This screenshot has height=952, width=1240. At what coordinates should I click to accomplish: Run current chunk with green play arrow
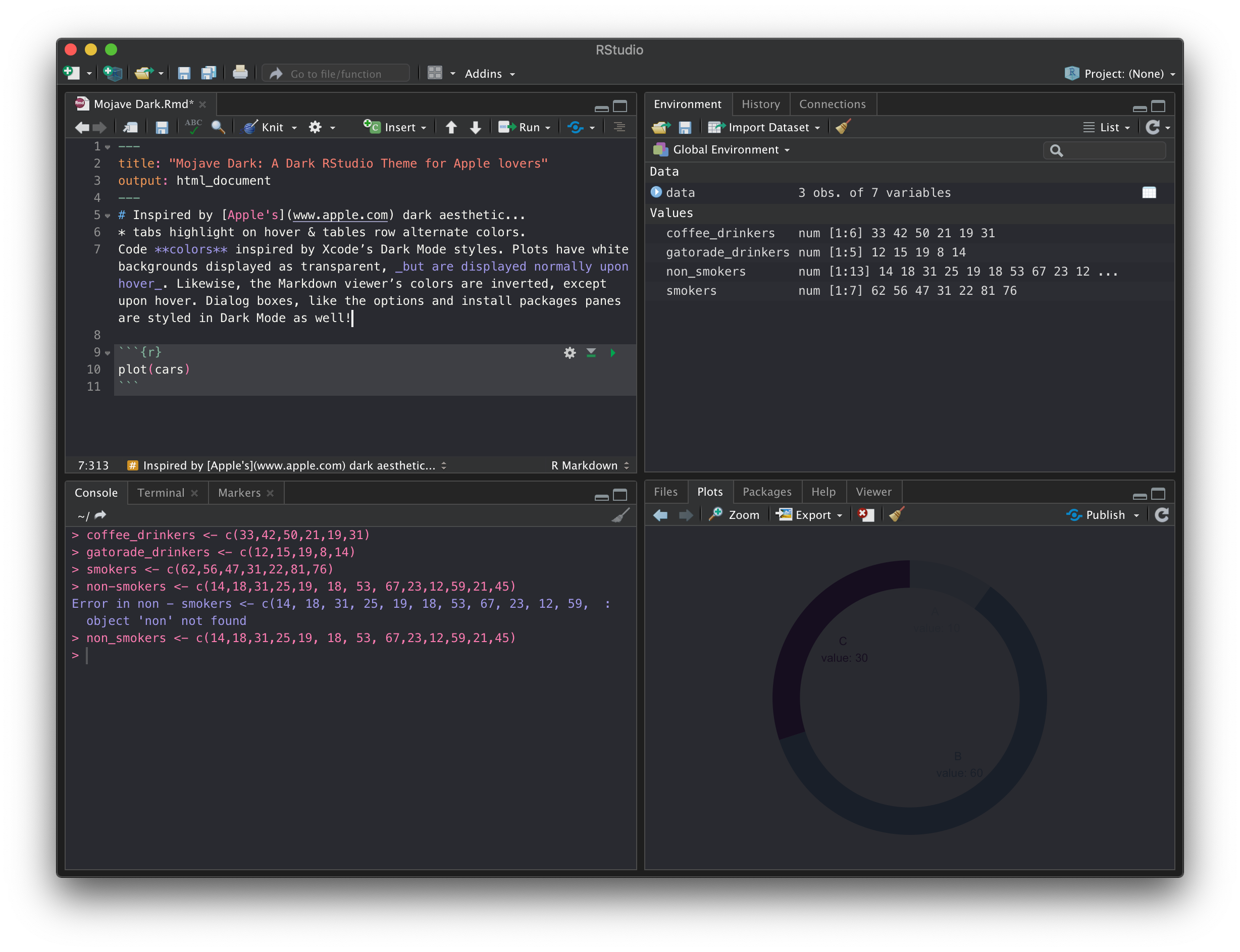(x=612, y=353)
